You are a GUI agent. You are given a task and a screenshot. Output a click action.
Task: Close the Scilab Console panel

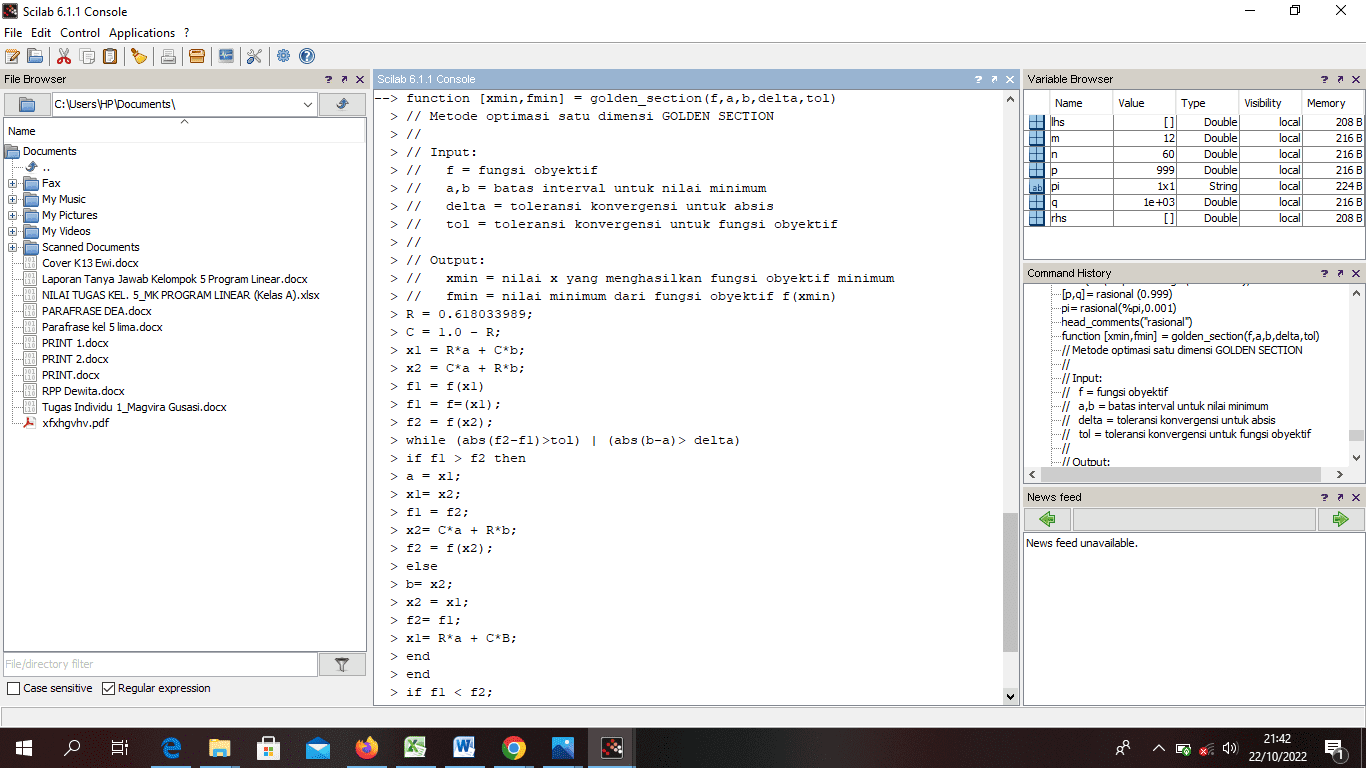(x=1010, y=79)
